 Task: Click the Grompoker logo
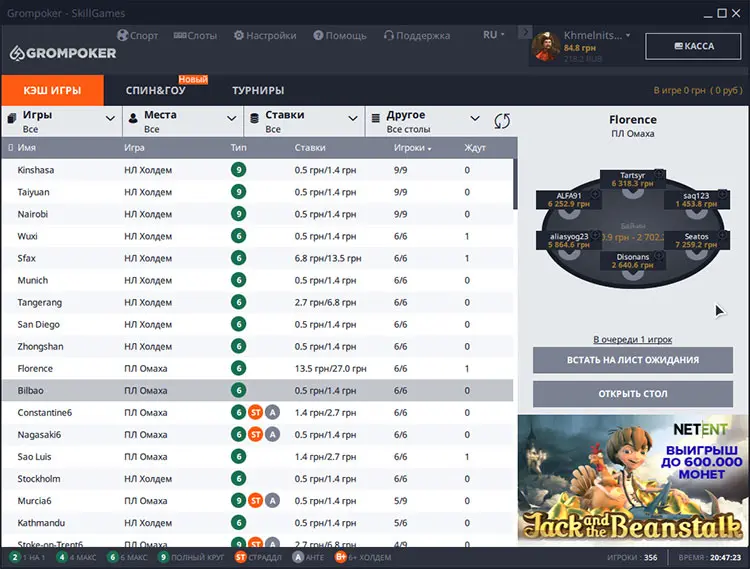63,53
